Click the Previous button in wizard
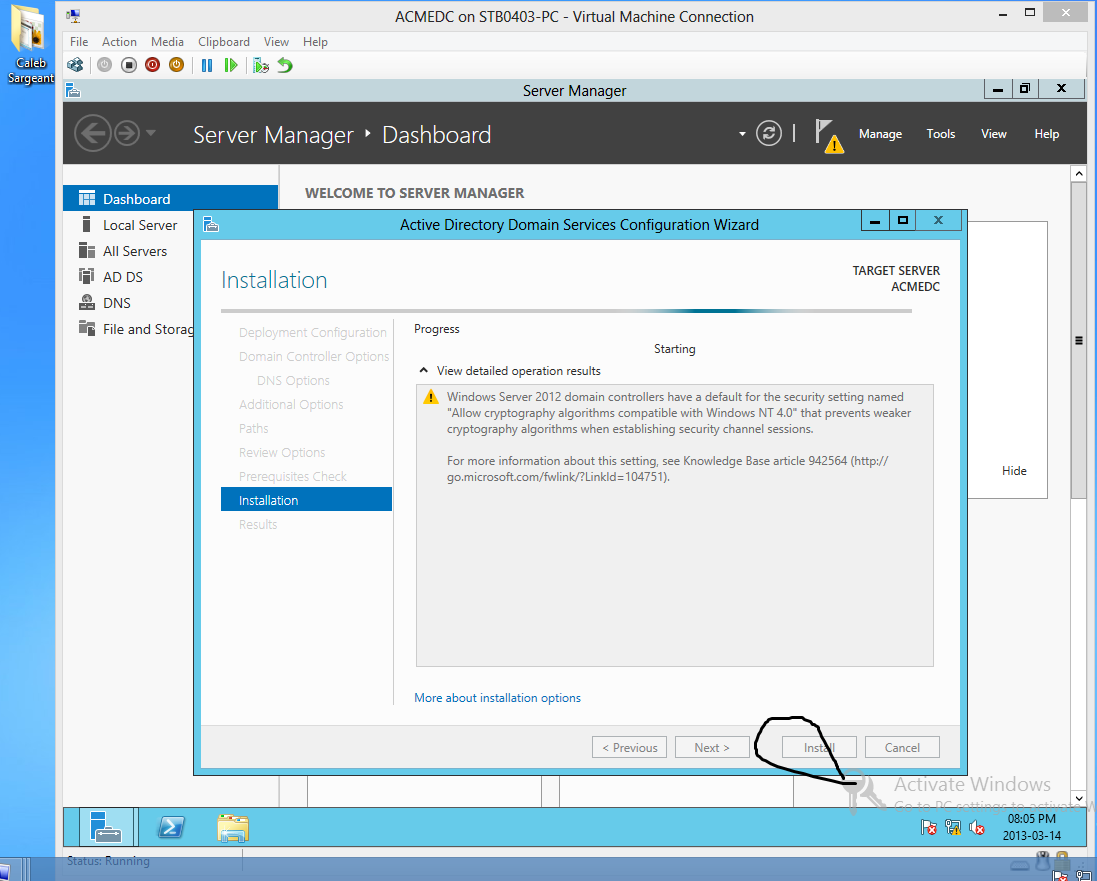 (629, 747)
